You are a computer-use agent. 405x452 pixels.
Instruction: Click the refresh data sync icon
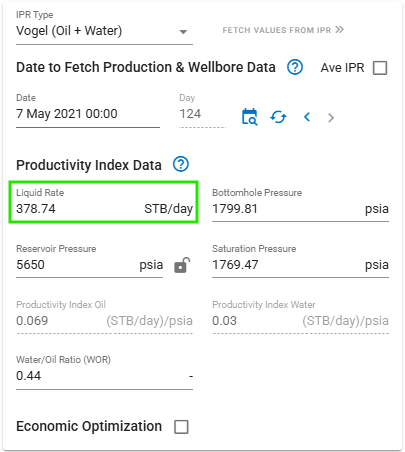coord(278,117)
